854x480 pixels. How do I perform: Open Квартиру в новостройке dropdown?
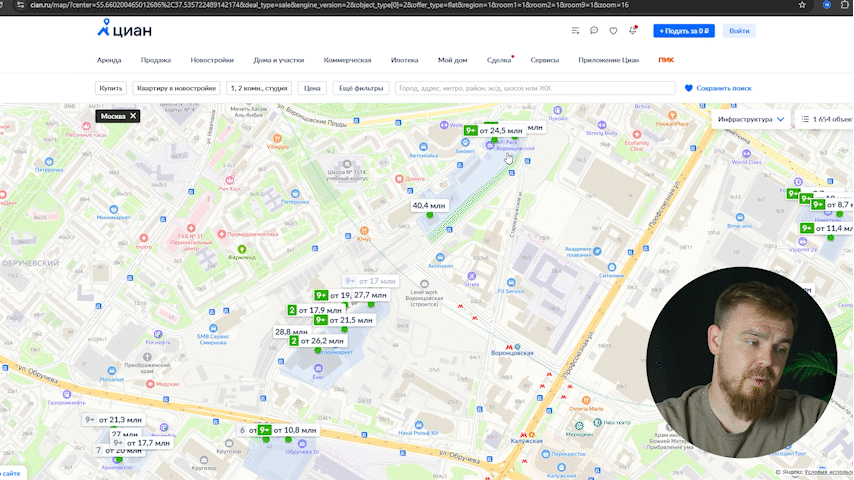176,88
